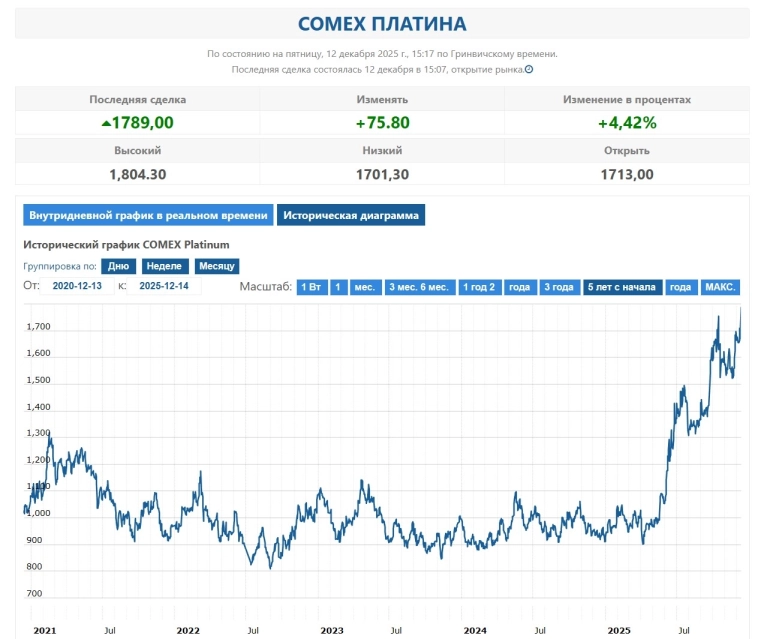The width and height of the screenshot is (758, 639).
Task: Switch to 'Историческая диаграмма' tab
Action: [x=351, y=215]
